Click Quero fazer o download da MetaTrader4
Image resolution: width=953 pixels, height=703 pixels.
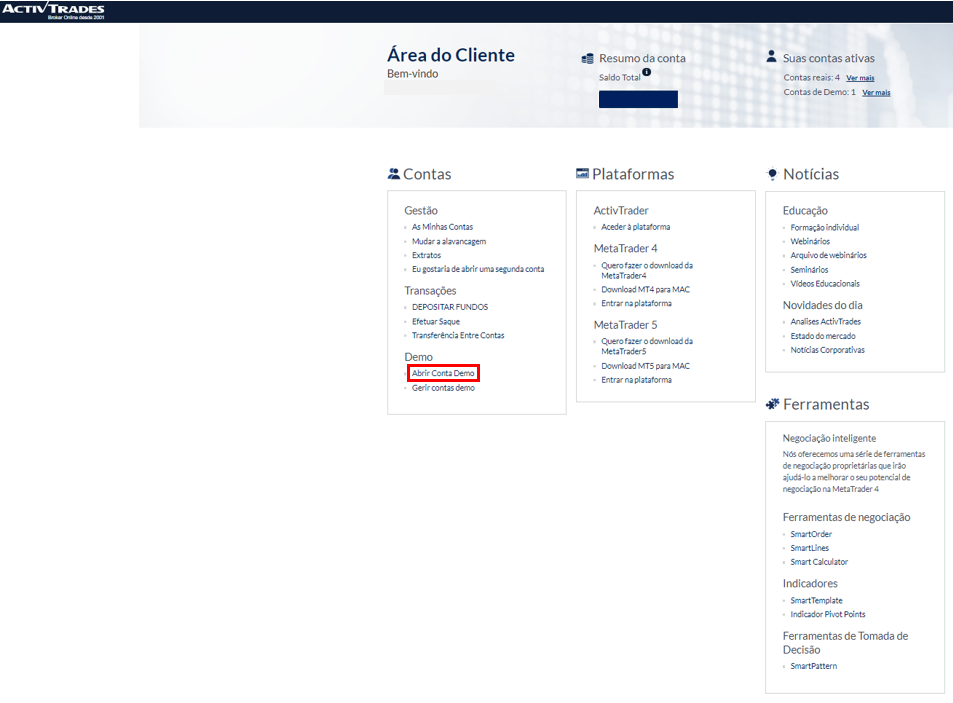pyautogui.click(x=647, y=270)
